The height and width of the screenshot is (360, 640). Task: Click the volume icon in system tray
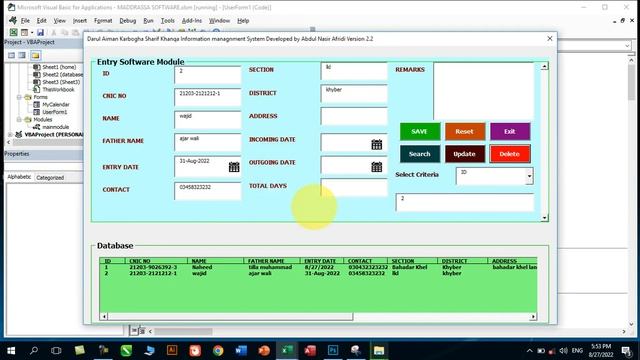tap(564, 351)
